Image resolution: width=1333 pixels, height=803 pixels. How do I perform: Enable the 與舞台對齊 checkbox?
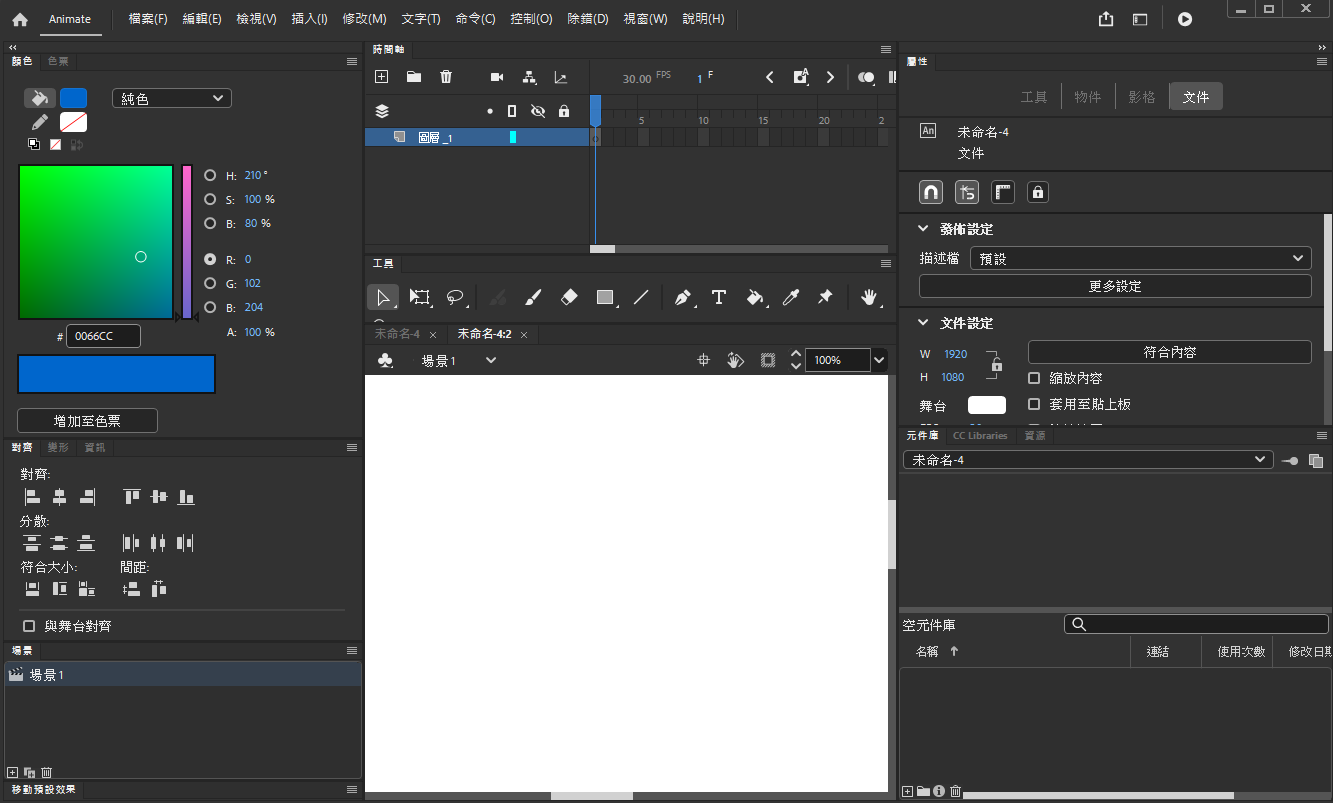point(29,626)
